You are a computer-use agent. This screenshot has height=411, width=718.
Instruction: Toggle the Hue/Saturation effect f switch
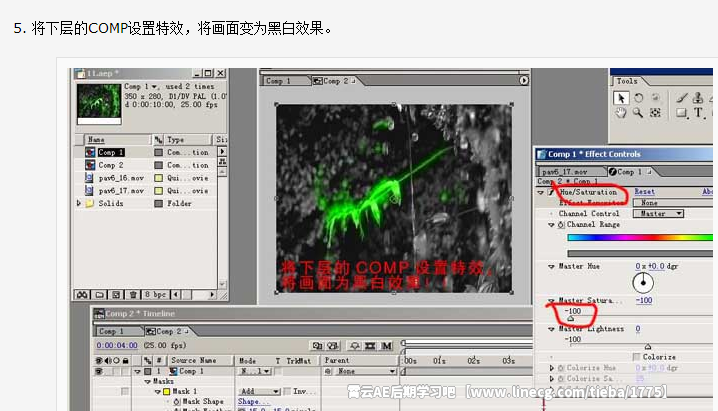point(551,192)
